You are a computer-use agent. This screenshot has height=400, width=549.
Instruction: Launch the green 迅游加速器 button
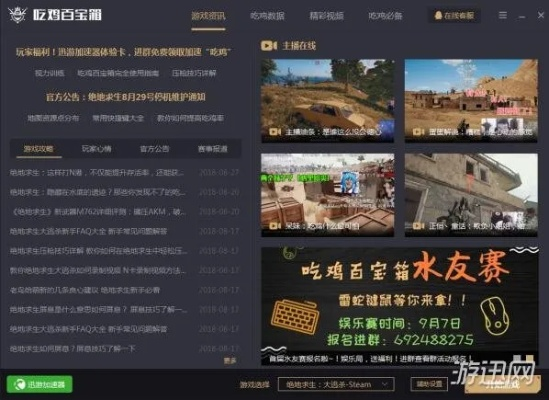pyautogui.click(x=40, y=384)
